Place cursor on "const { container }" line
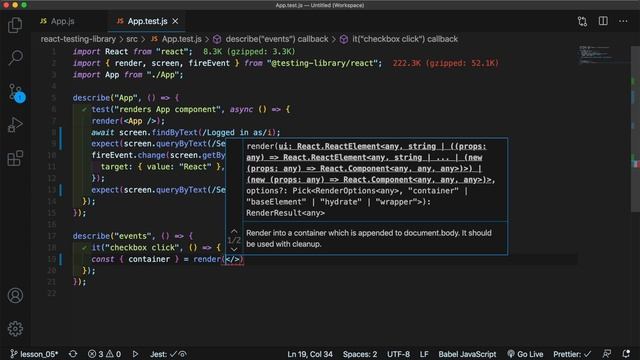 click(167, 259)
